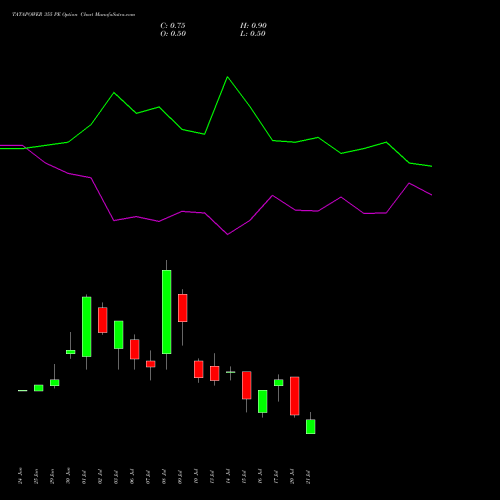Select the small green candle above 30 Jun
The width and height of the screenshot is (500, 500).
click(71, 352)
